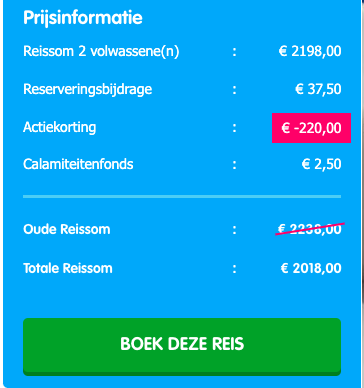364x388 pixels.
Task: Click the Calamiteitenfonds label
Action: [x=78, y=164]
